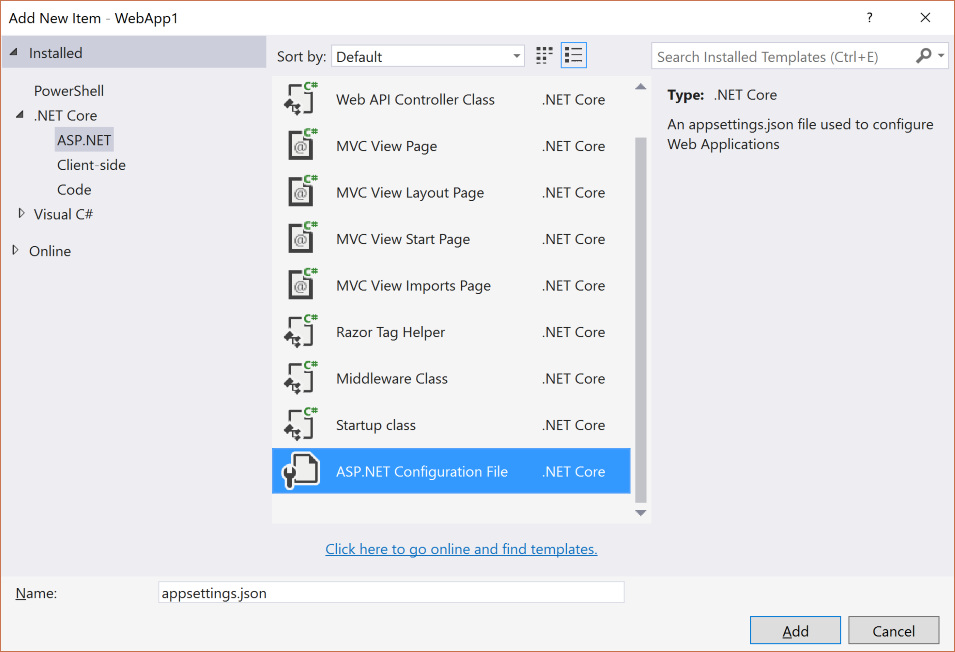
Task: Click the search magnifier icon
Action: [x=923, y=56]
